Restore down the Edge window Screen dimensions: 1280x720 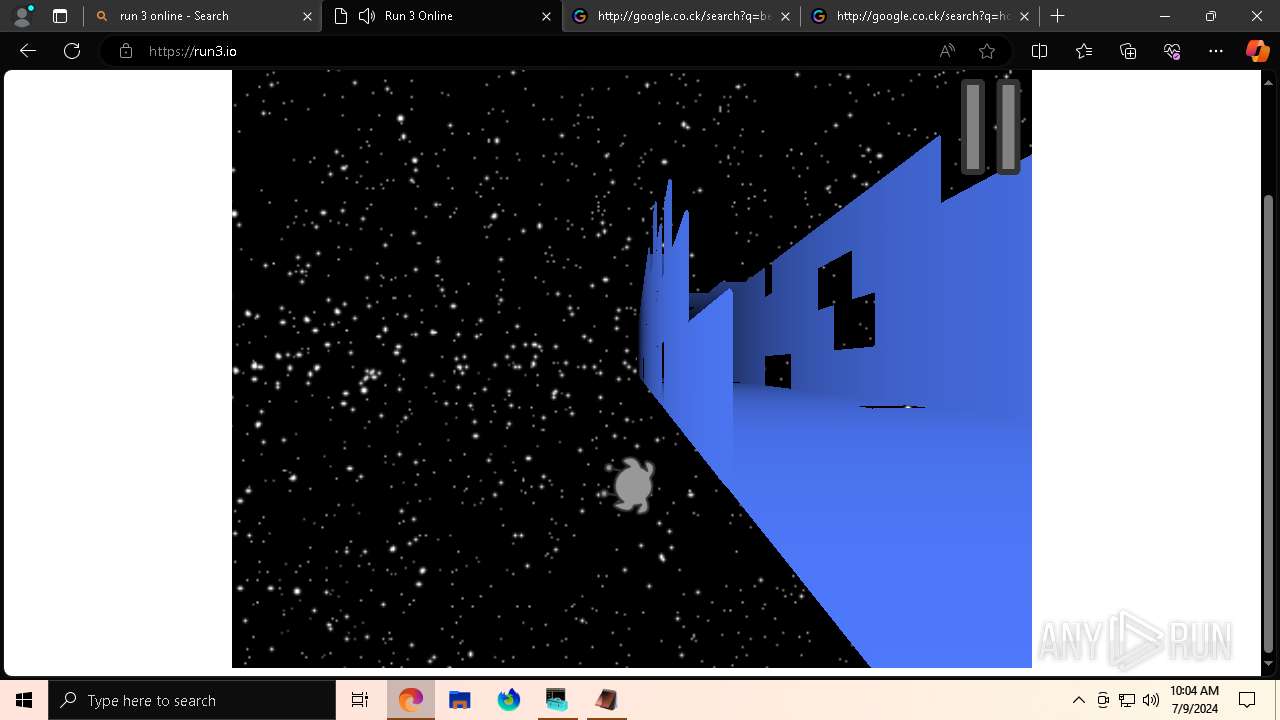click(x=1211, y=16)
